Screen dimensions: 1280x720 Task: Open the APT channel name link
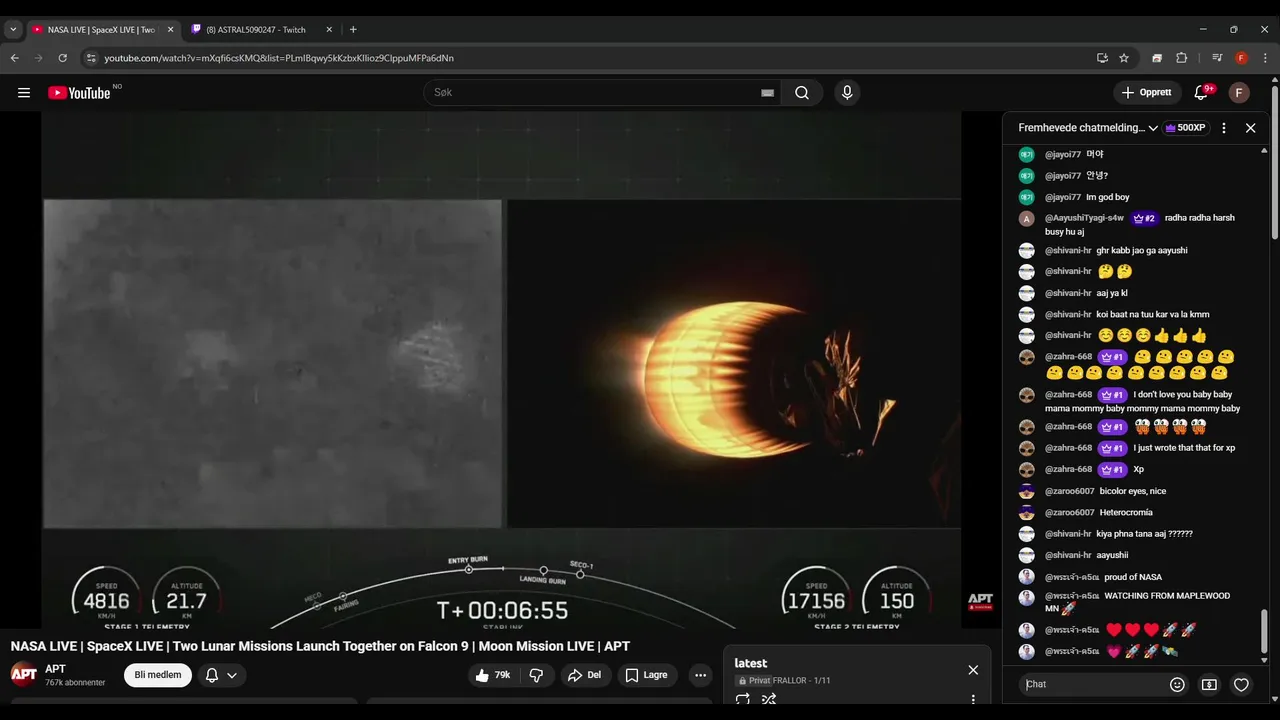[55, 669]
